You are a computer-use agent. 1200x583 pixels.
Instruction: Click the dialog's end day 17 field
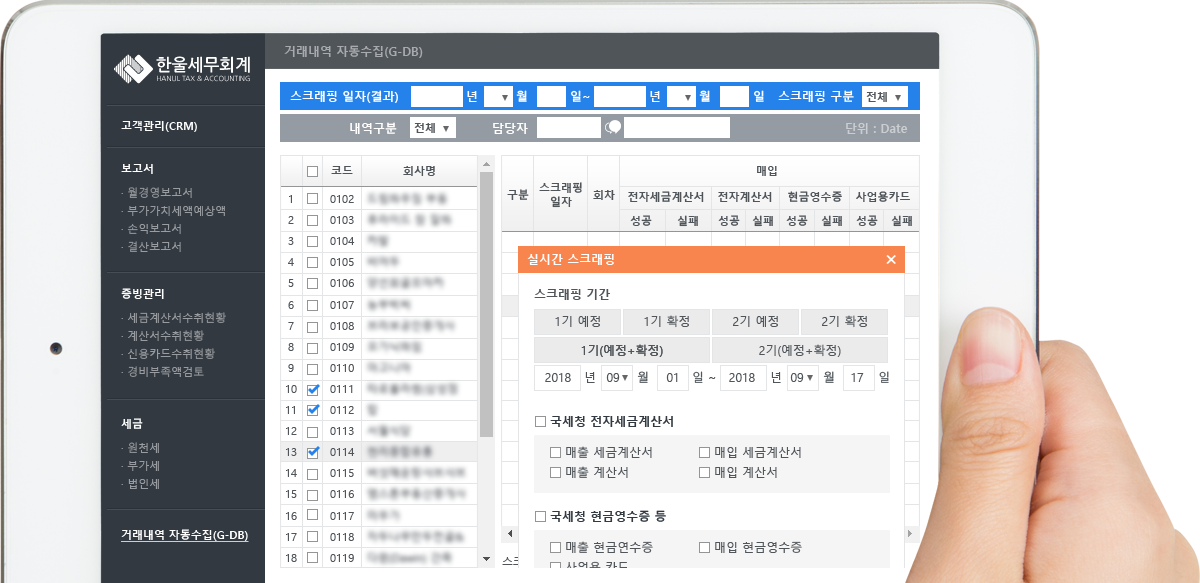[x=858, y=378]
